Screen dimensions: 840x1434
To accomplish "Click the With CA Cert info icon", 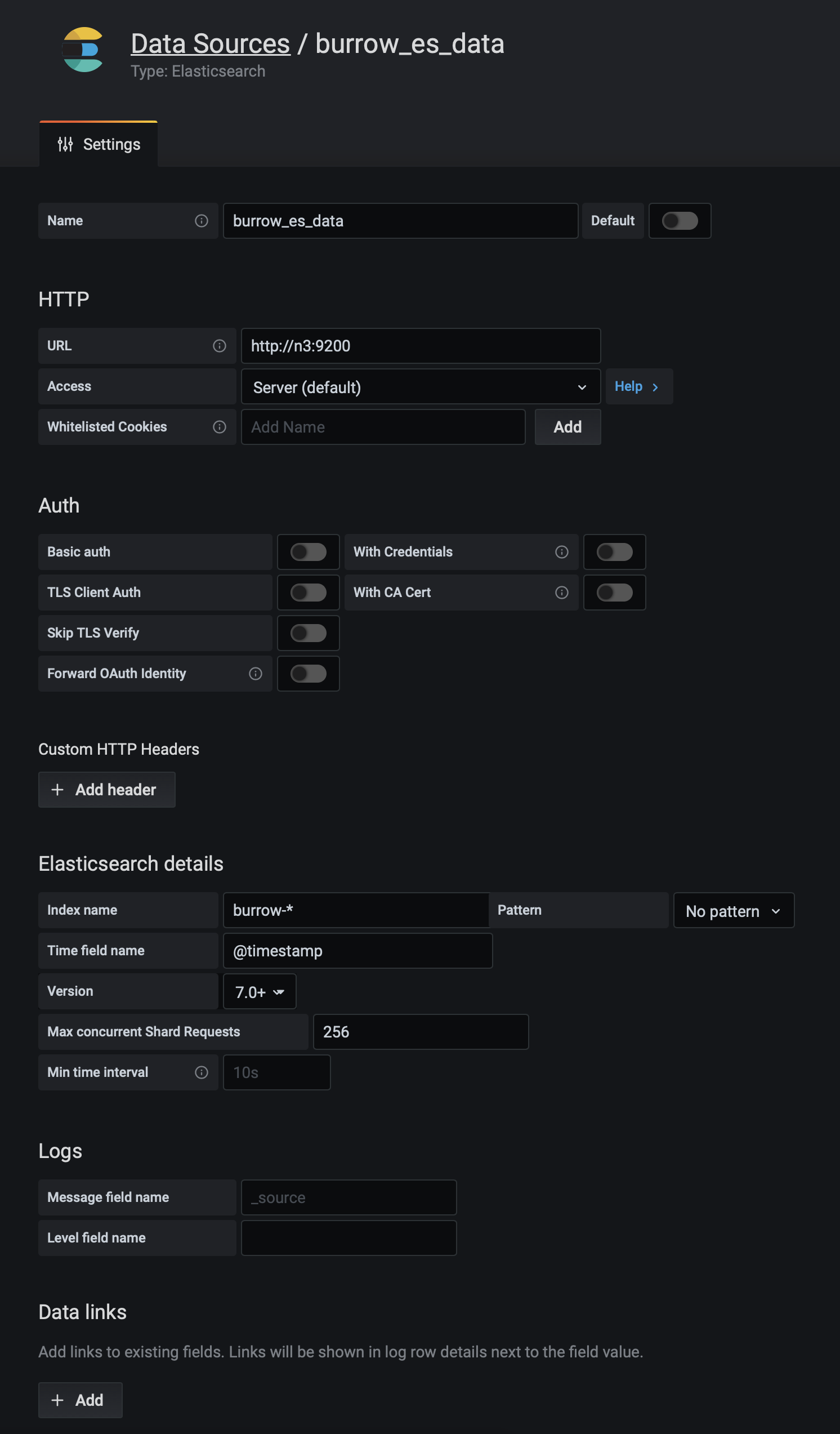I will [x=562, y=593].
